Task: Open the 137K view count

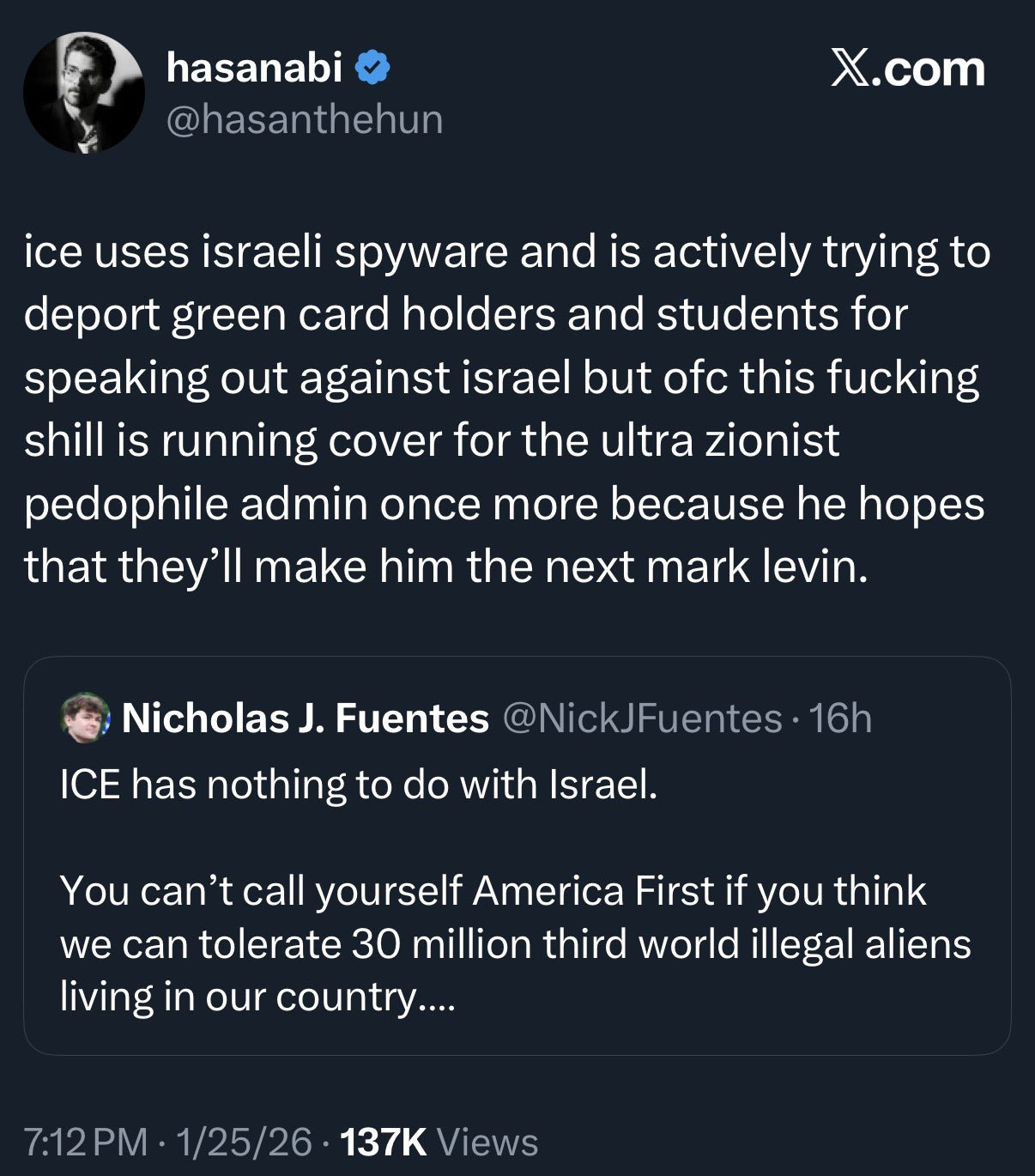Action: [x=384, y=1142]
